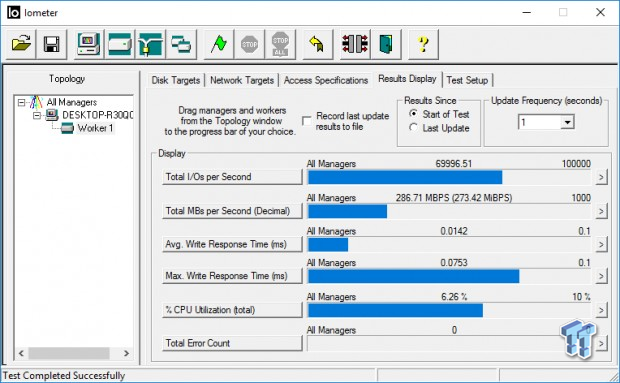Expand details arrow for % CPU Utilization
The image size is (620, 383).
601,310
